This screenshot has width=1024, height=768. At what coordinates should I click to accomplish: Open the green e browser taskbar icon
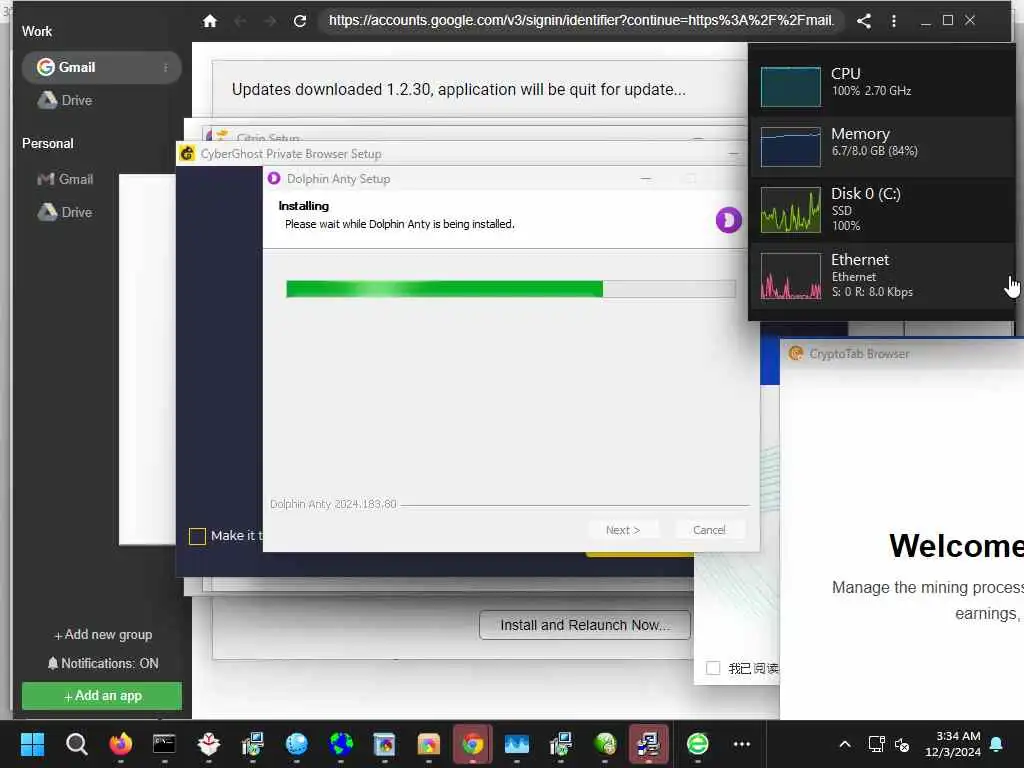point(697,744)
